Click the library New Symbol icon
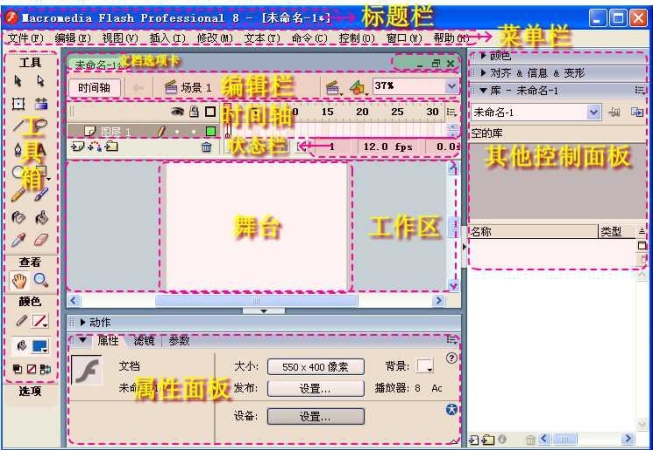The width and height of the screenshot is (653, 450). point(473,439)
